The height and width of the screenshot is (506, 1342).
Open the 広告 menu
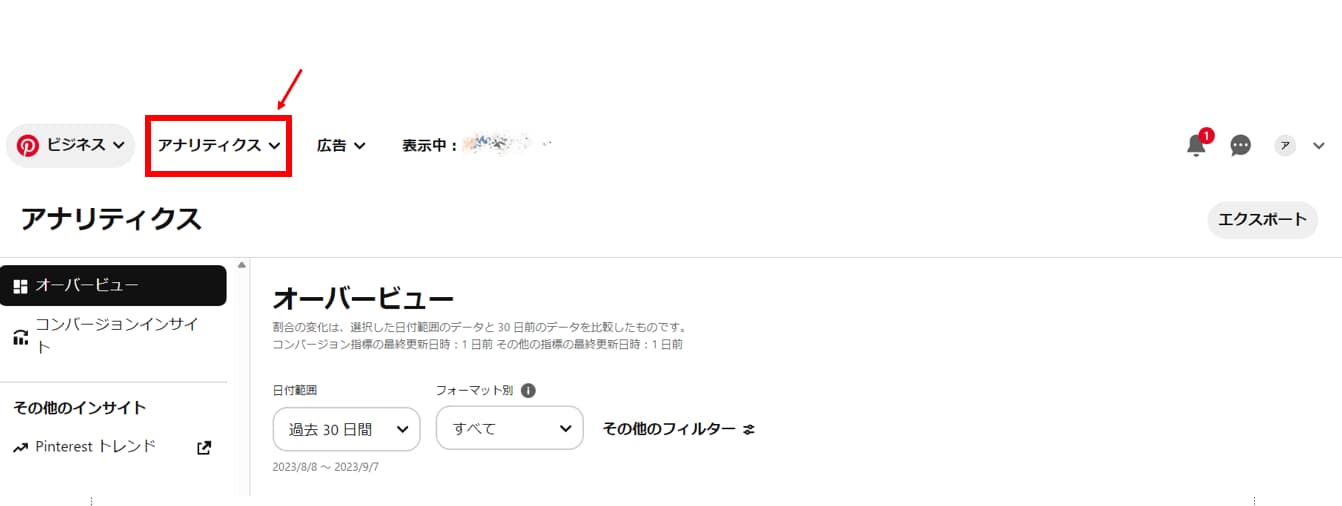point(341,146)
